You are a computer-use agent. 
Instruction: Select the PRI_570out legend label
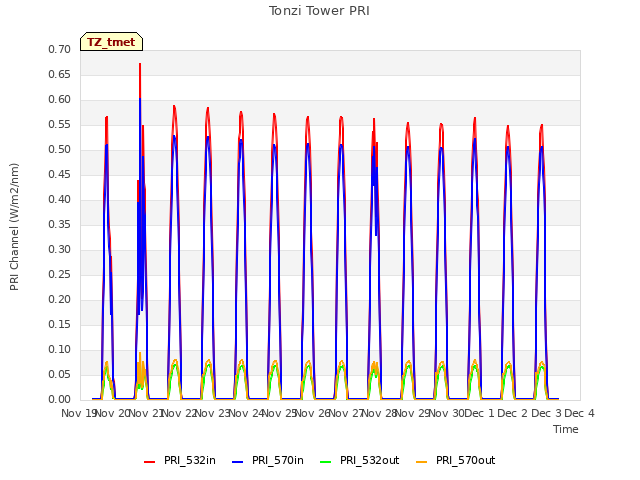(x=466, y=460)
